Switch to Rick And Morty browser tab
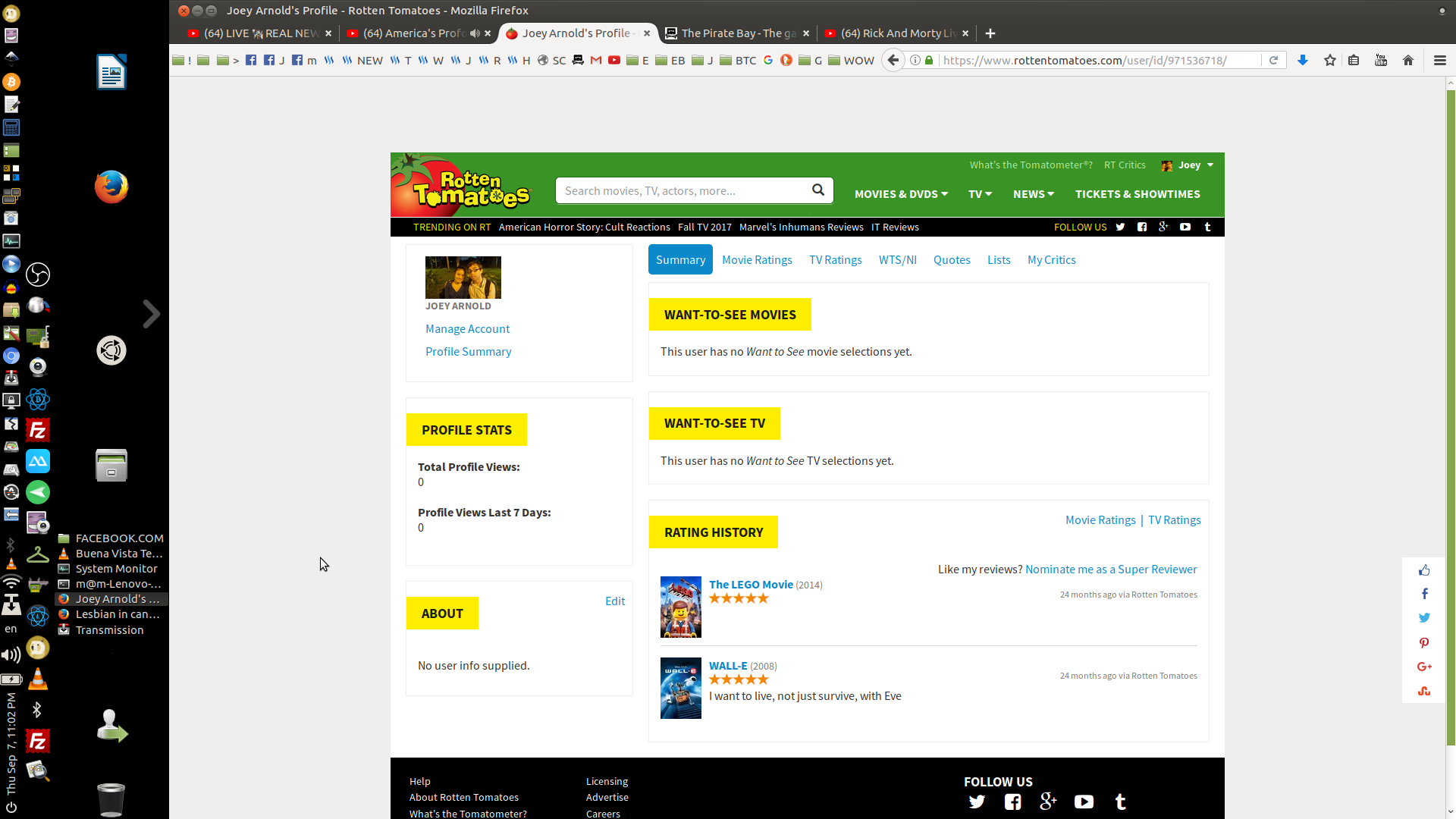 [897, 33]
